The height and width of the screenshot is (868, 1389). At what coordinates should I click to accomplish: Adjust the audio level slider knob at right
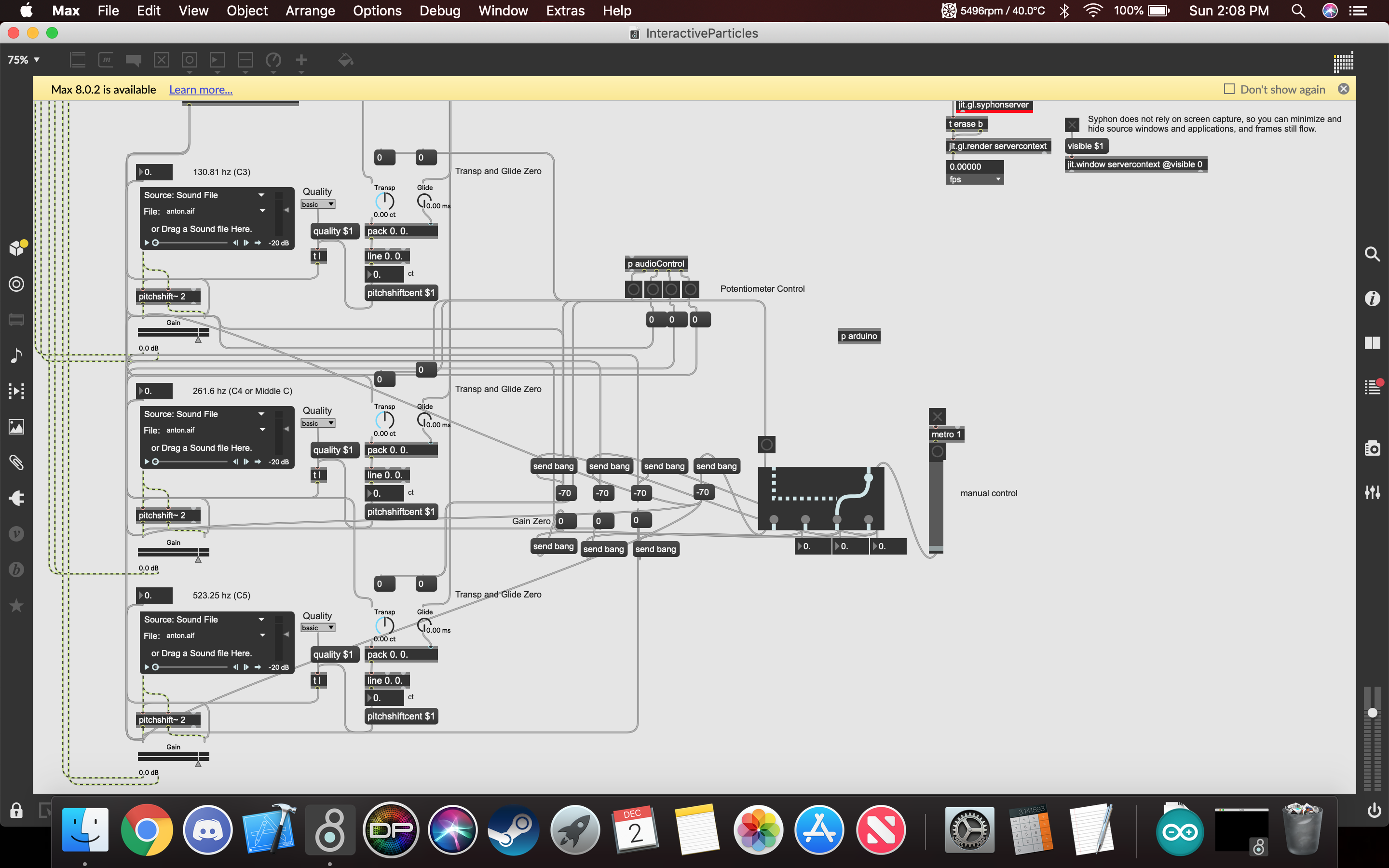tap(1372, 712)
